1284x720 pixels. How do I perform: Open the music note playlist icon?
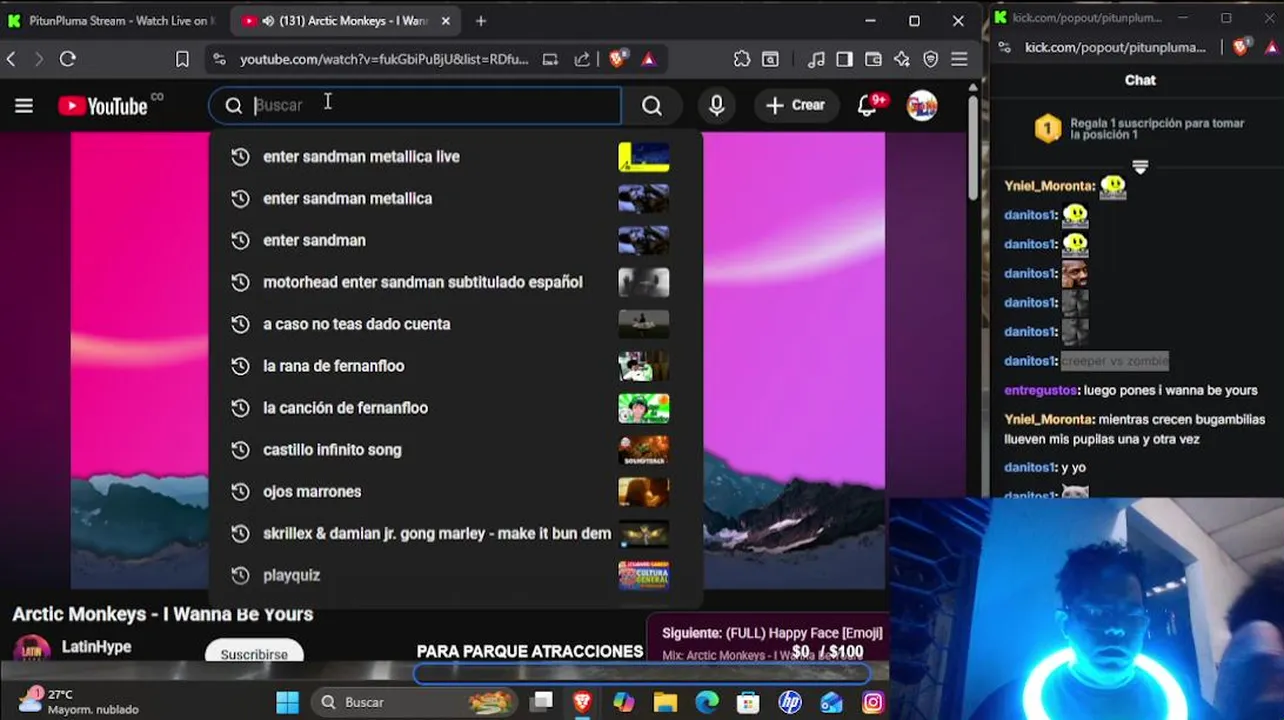(817, 60)
